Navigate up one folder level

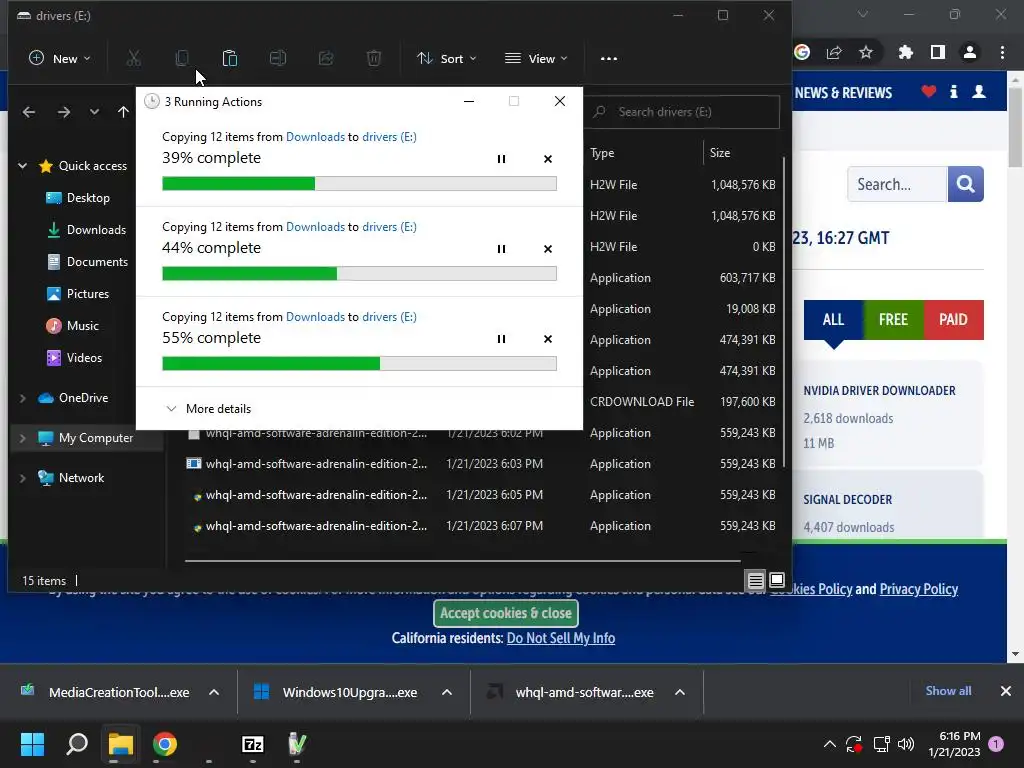click(x=123, y=112)
